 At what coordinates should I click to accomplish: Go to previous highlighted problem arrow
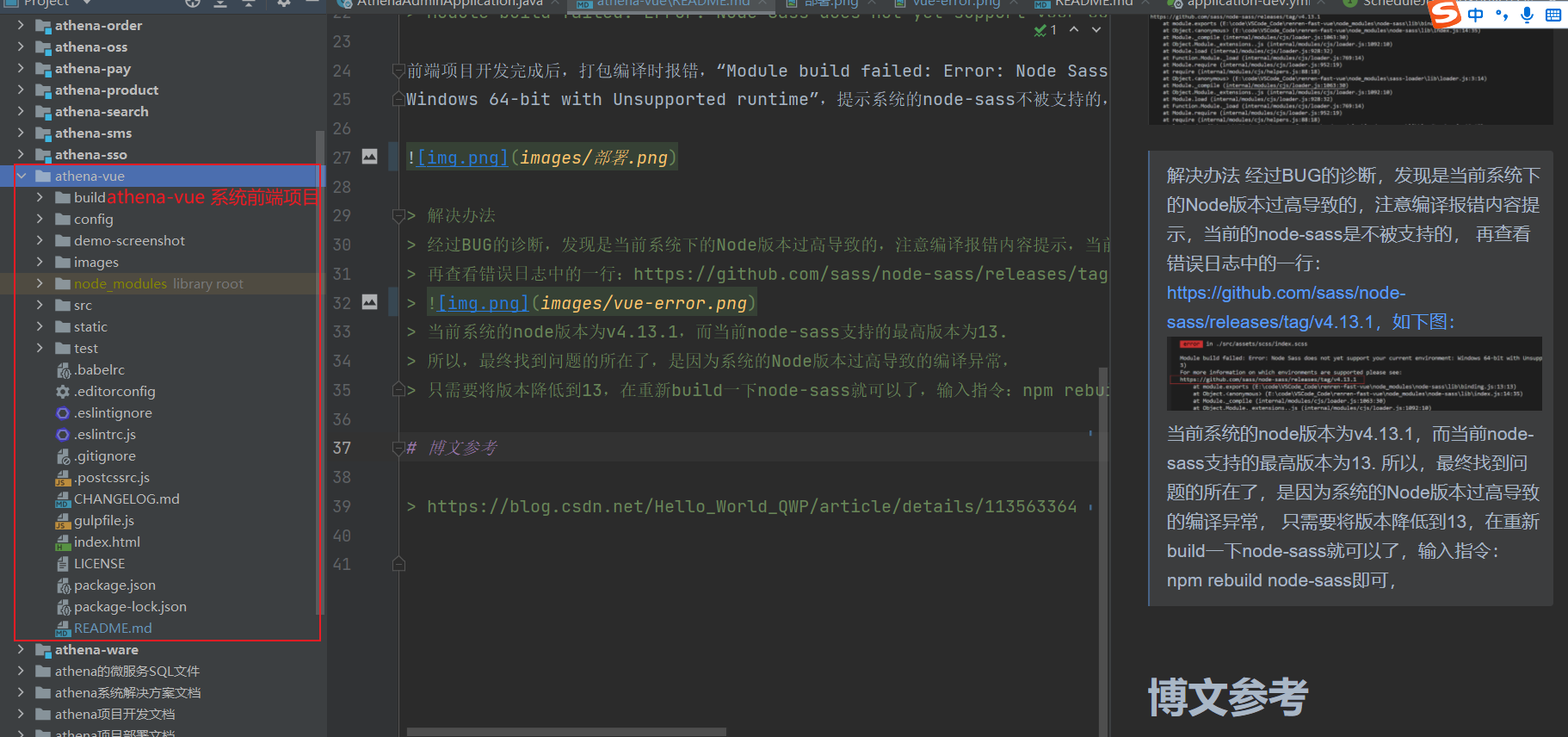click(1074, 30)
